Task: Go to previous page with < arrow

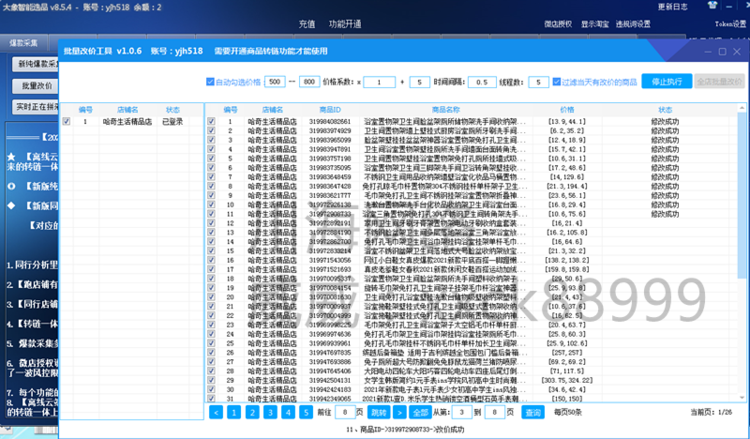Action: pyautogui.click(x=216, y=411)
